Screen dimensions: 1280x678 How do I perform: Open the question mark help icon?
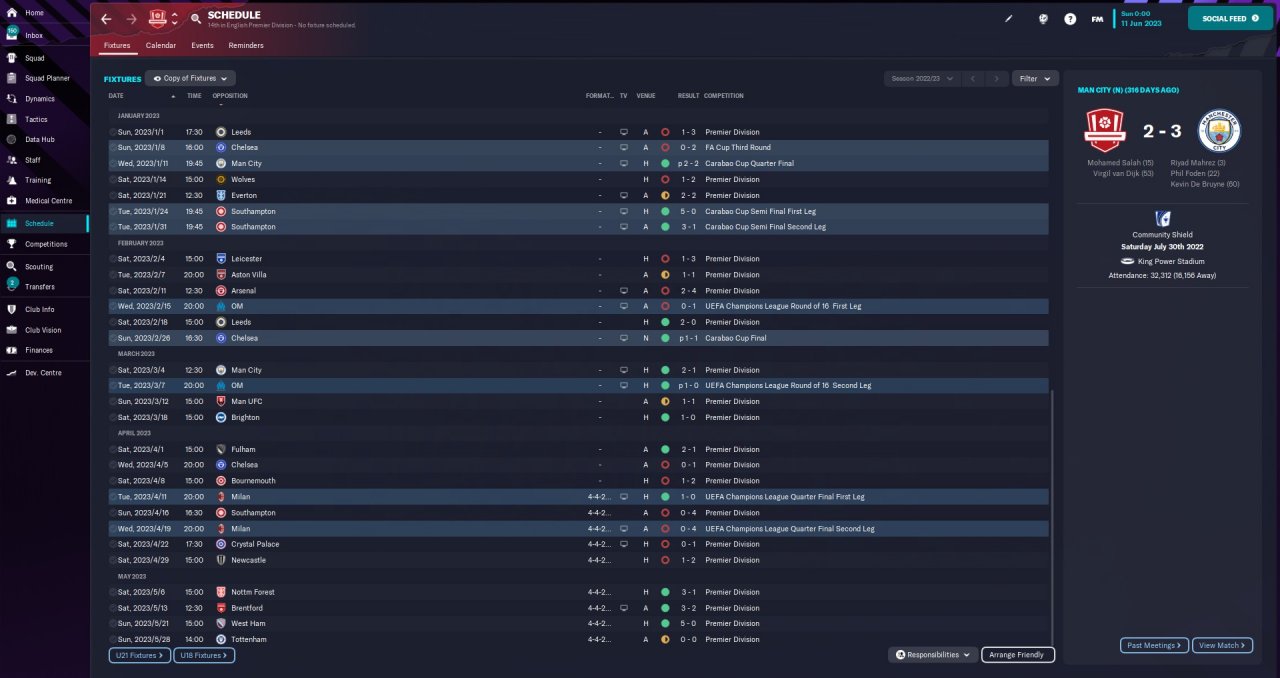(1070, 18)
